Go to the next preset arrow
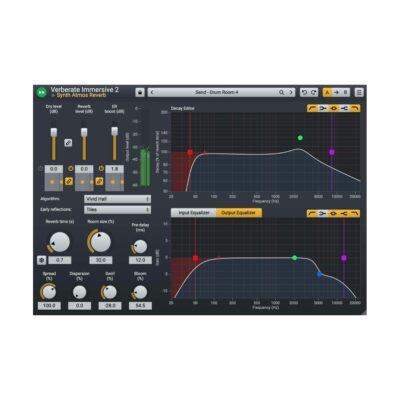This screenshot has height=400, width=400. pos(291,92)
